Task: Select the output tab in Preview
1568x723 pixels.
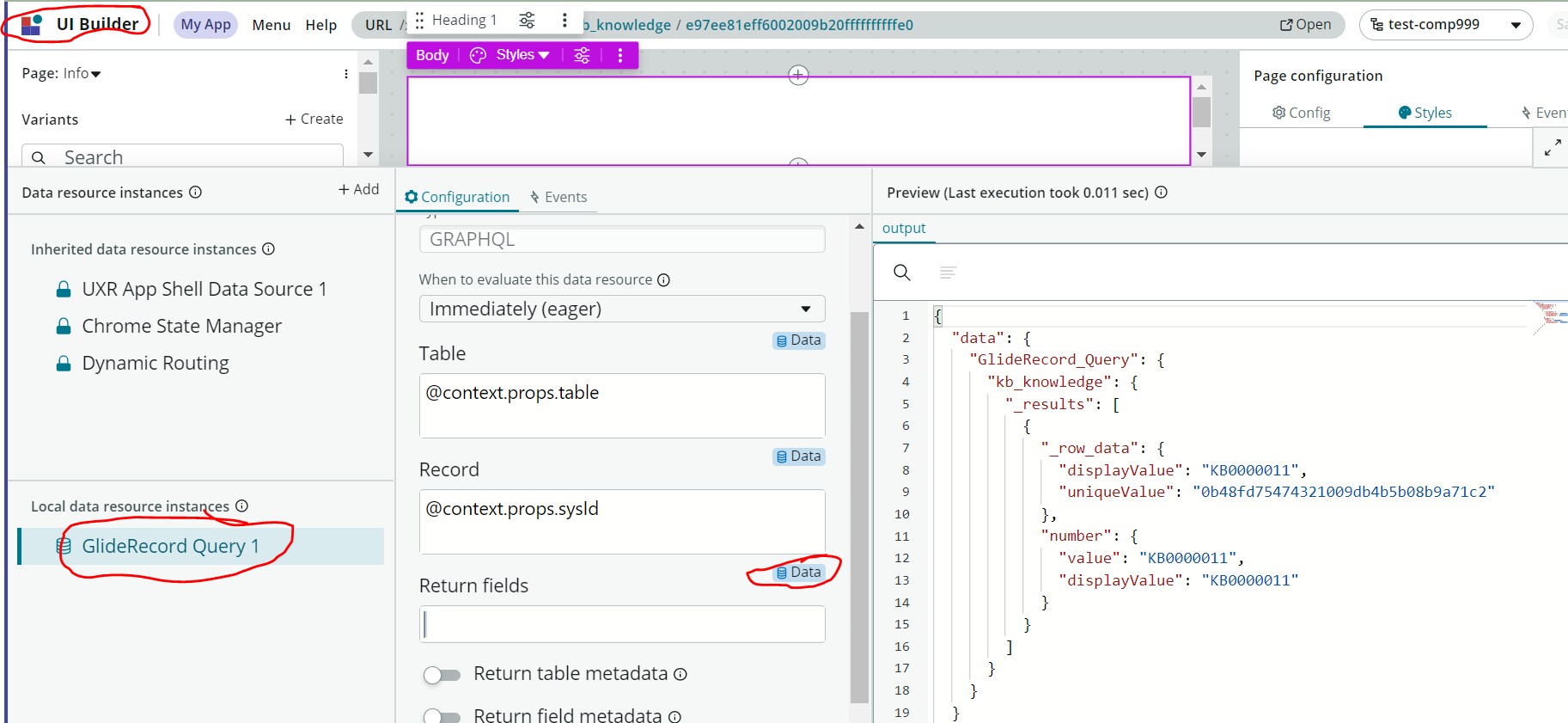Action: point(904,228)
